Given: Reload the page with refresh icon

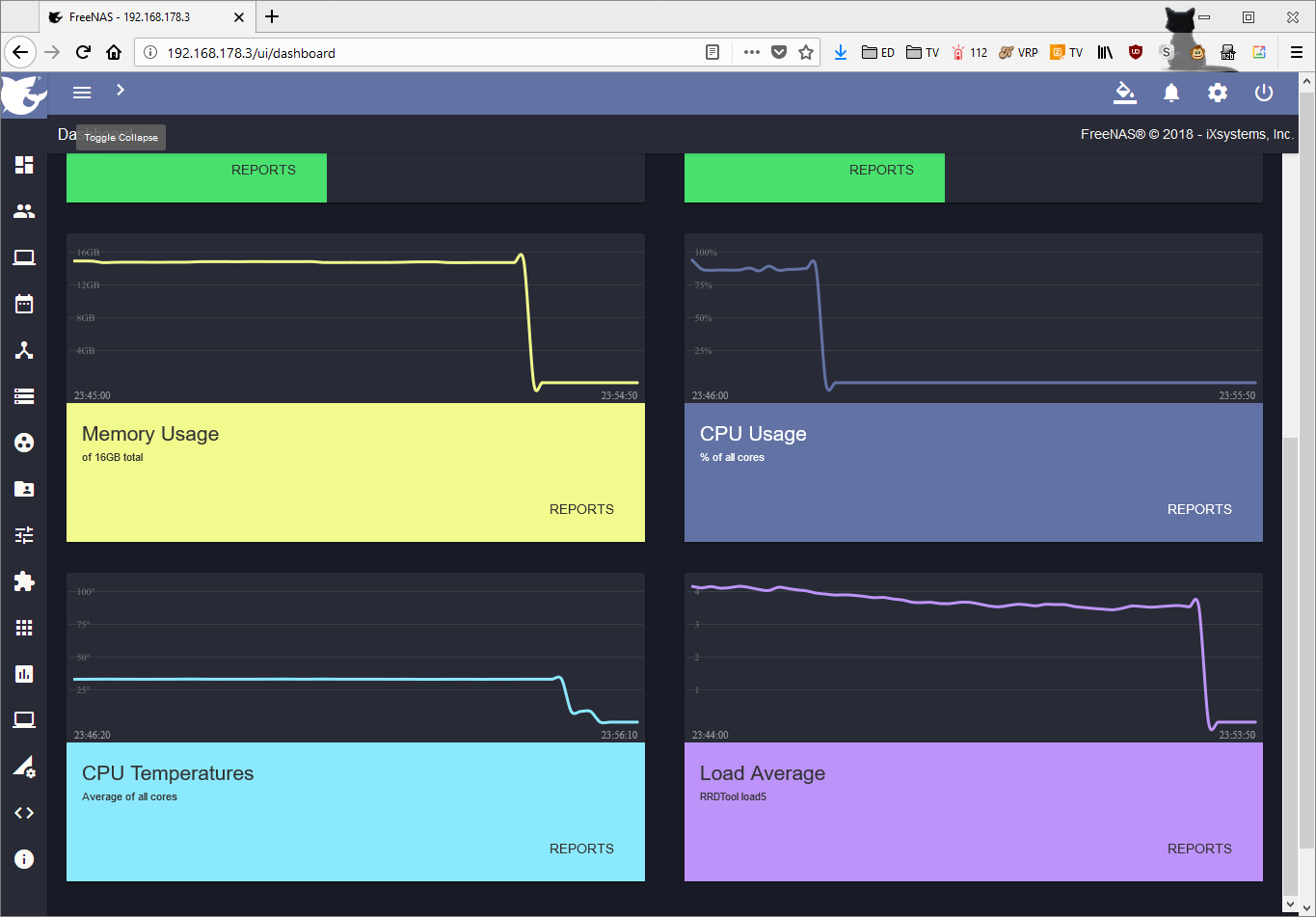Looking at the screenshot, I should [83, 52].
